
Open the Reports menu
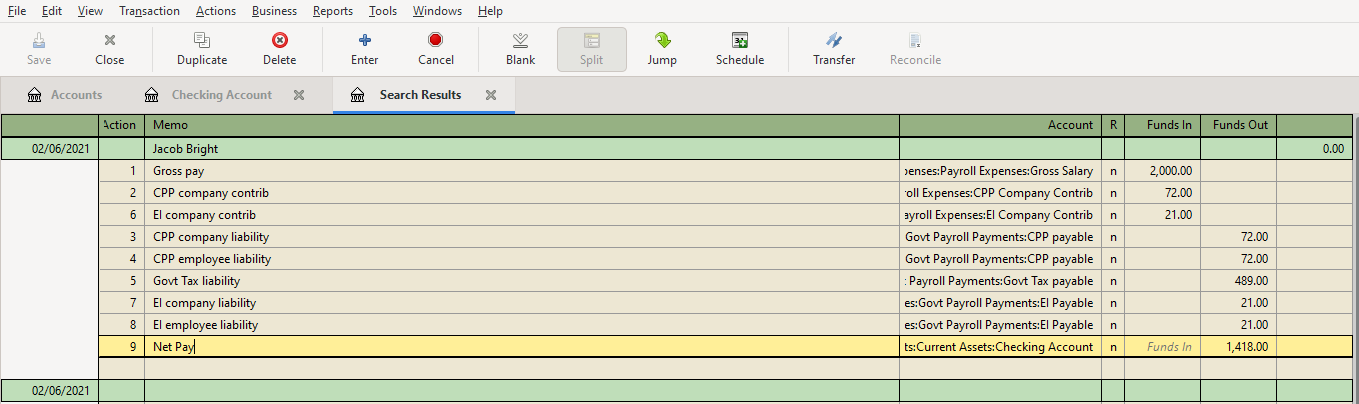coord(332,11)
